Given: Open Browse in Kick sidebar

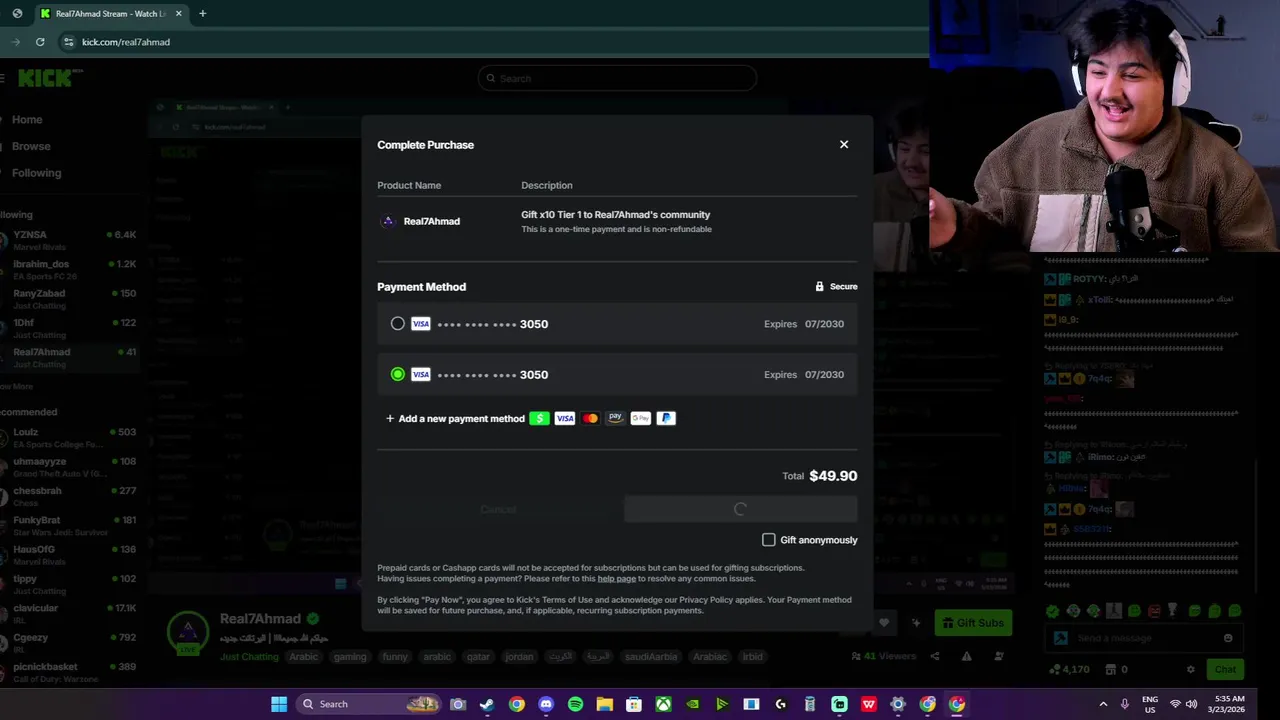Looking at the screenshot, I should point(31,146).
